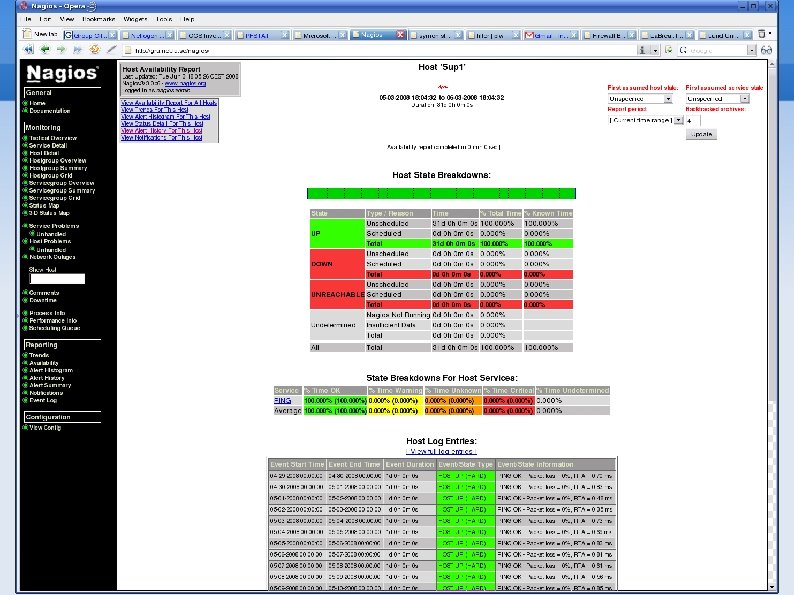Open View Notifications For This Host link
The image size is (794, 595).
[x=162, y=137]
